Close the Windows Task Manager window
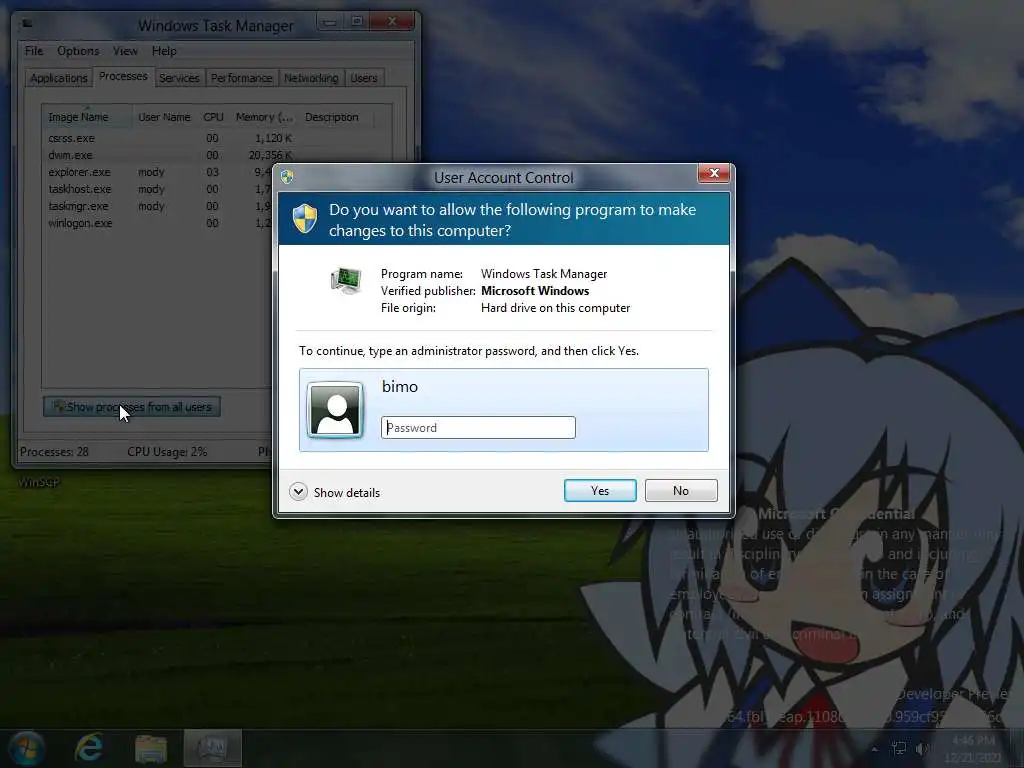1024x768 pixels. tap(392, 22)
